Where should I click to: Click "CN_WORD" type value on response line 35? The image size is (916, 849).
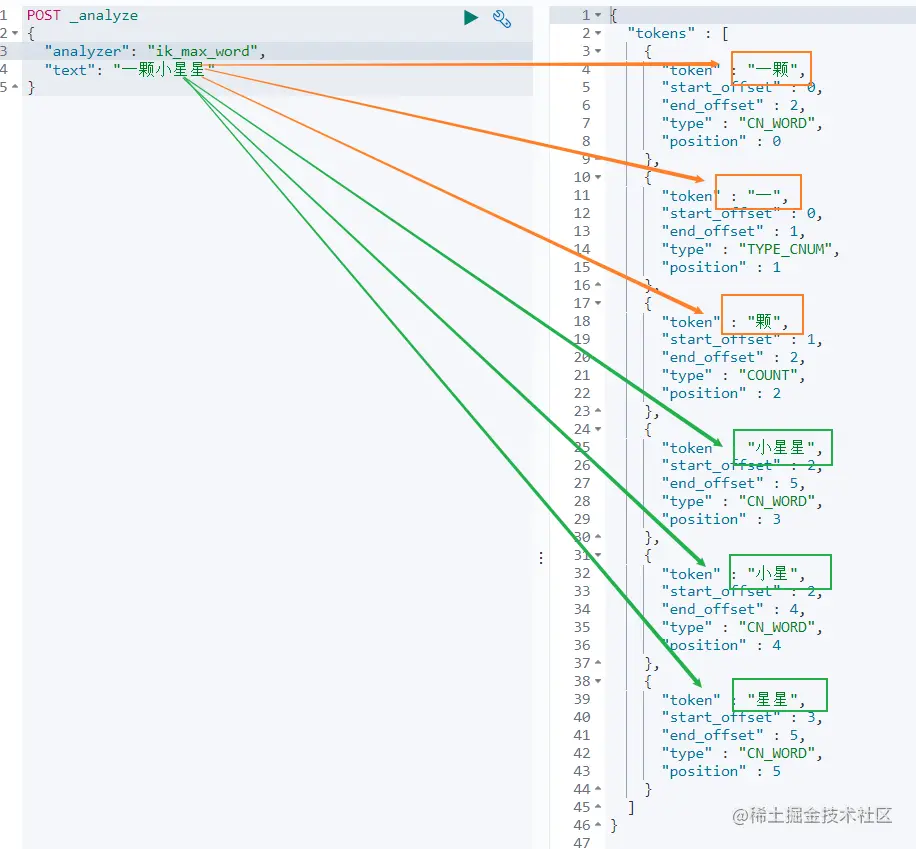(x=776, y=628)
